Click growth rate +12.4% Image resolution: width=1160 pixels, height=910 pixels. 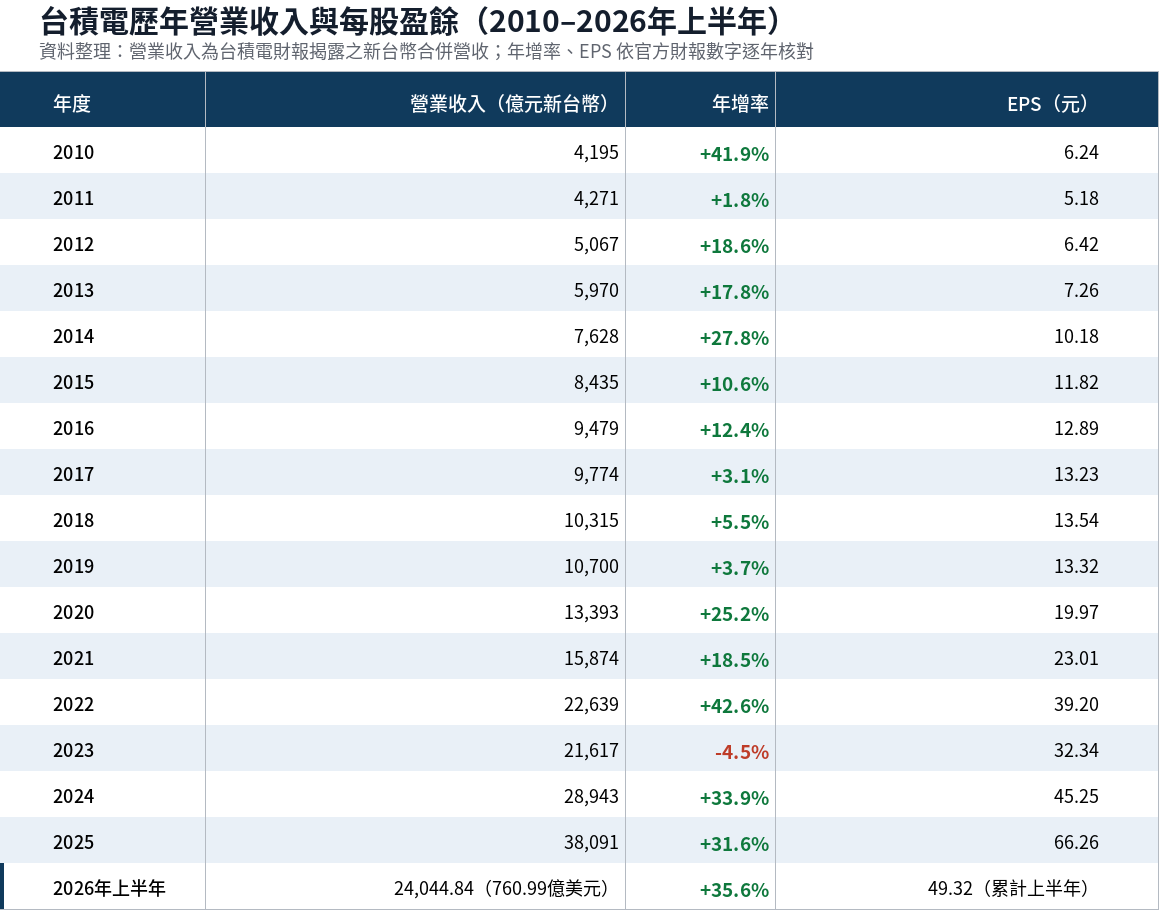tap(734, 430)
